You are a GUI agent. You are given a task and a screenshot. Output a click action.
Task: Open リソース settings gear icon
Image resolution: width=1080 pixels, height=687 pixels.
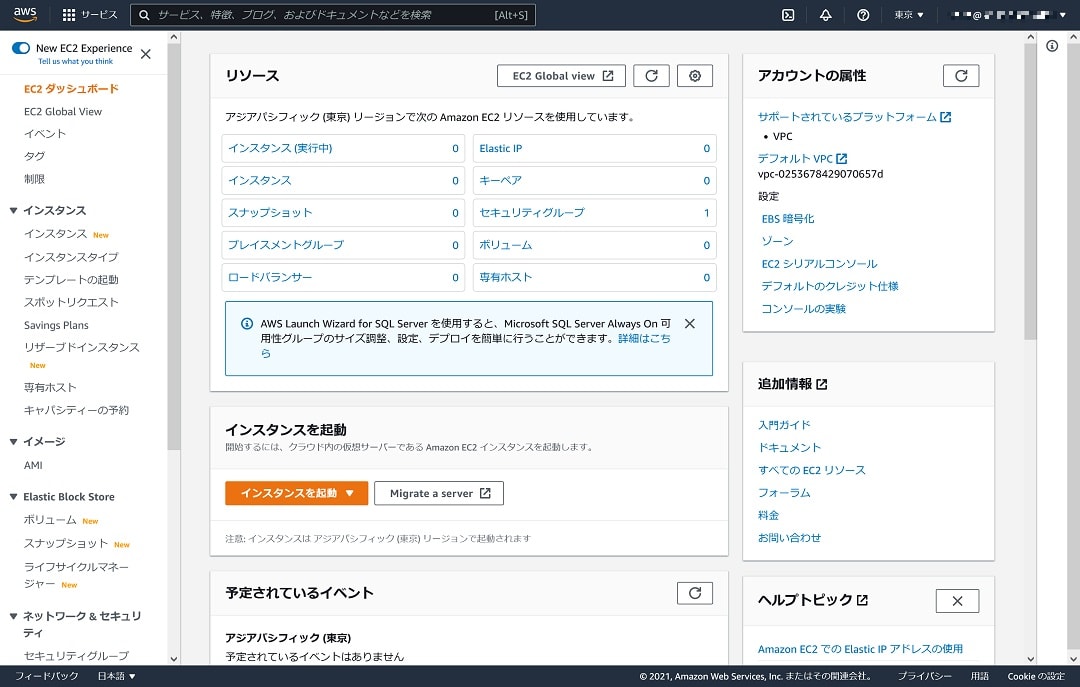[x=695, y=76]
